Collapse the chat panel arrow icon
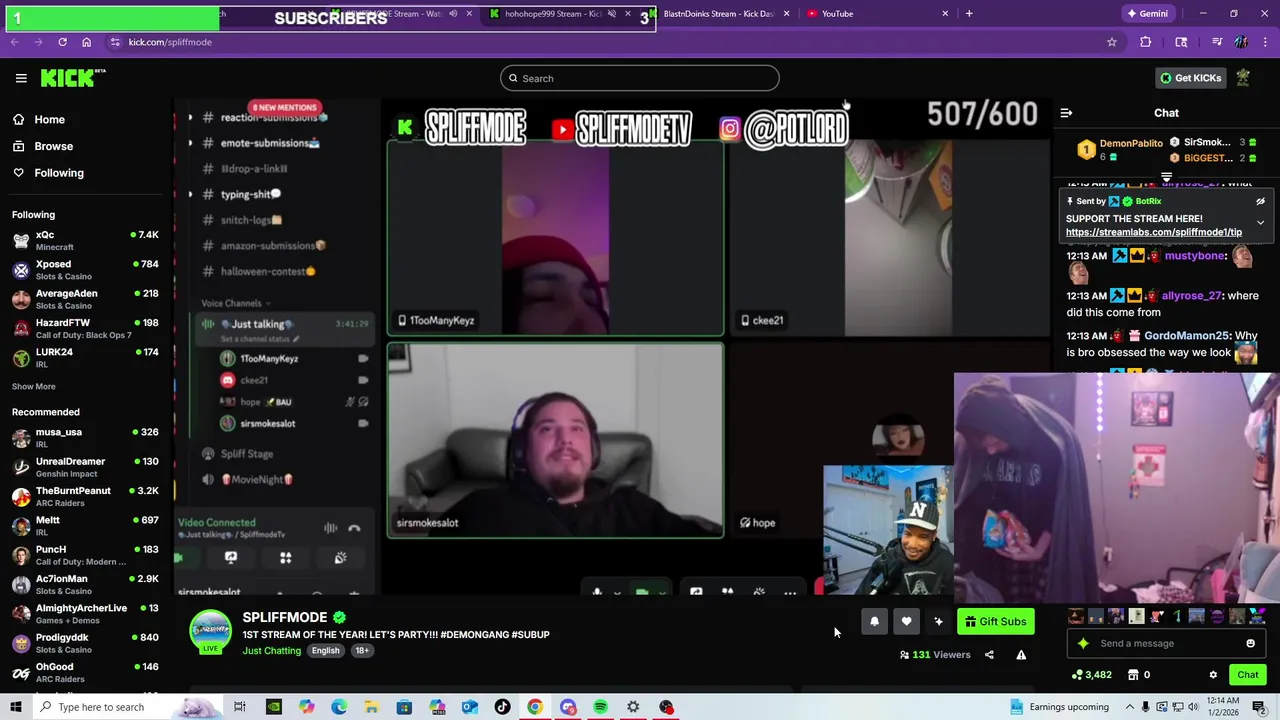Screen dimensions: 1280x720 coord(1066,113)
